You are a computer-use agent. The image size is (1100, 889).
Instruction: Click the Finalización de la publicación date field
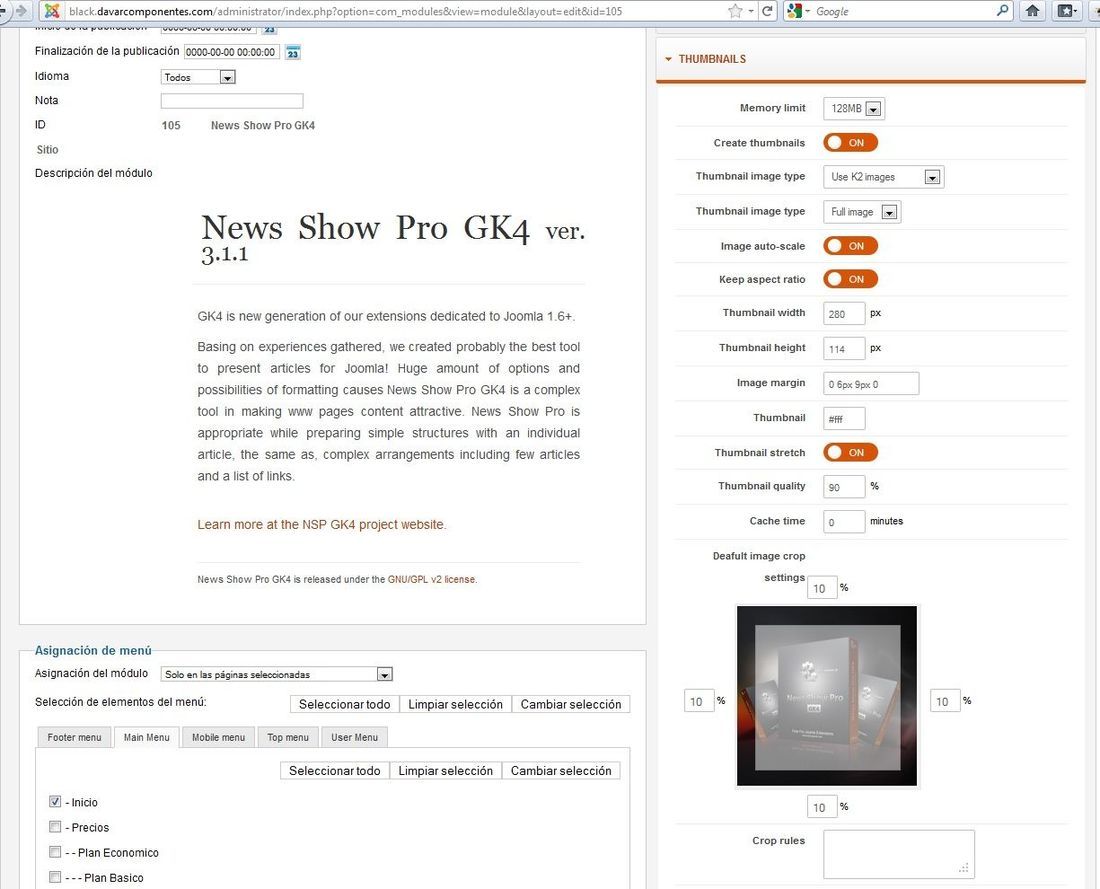pyautogui.click(x=232, y=52)
